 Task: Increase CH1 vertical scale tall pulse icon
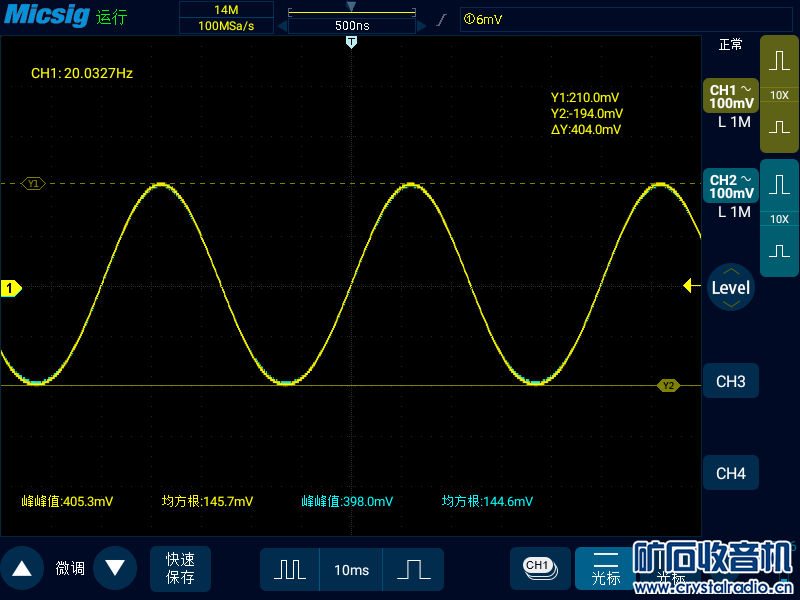point(779,60)
